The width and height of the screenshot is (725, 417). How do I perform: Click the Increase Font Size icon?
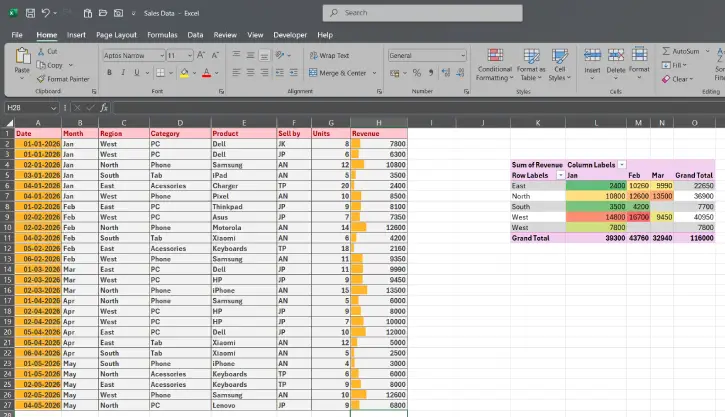201,55
